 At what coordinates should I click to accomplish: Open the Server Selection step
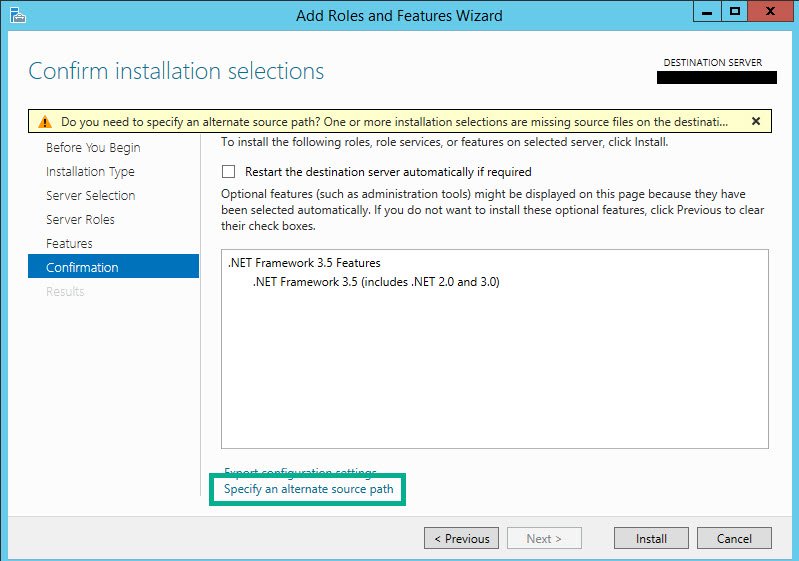pos(91,196)
